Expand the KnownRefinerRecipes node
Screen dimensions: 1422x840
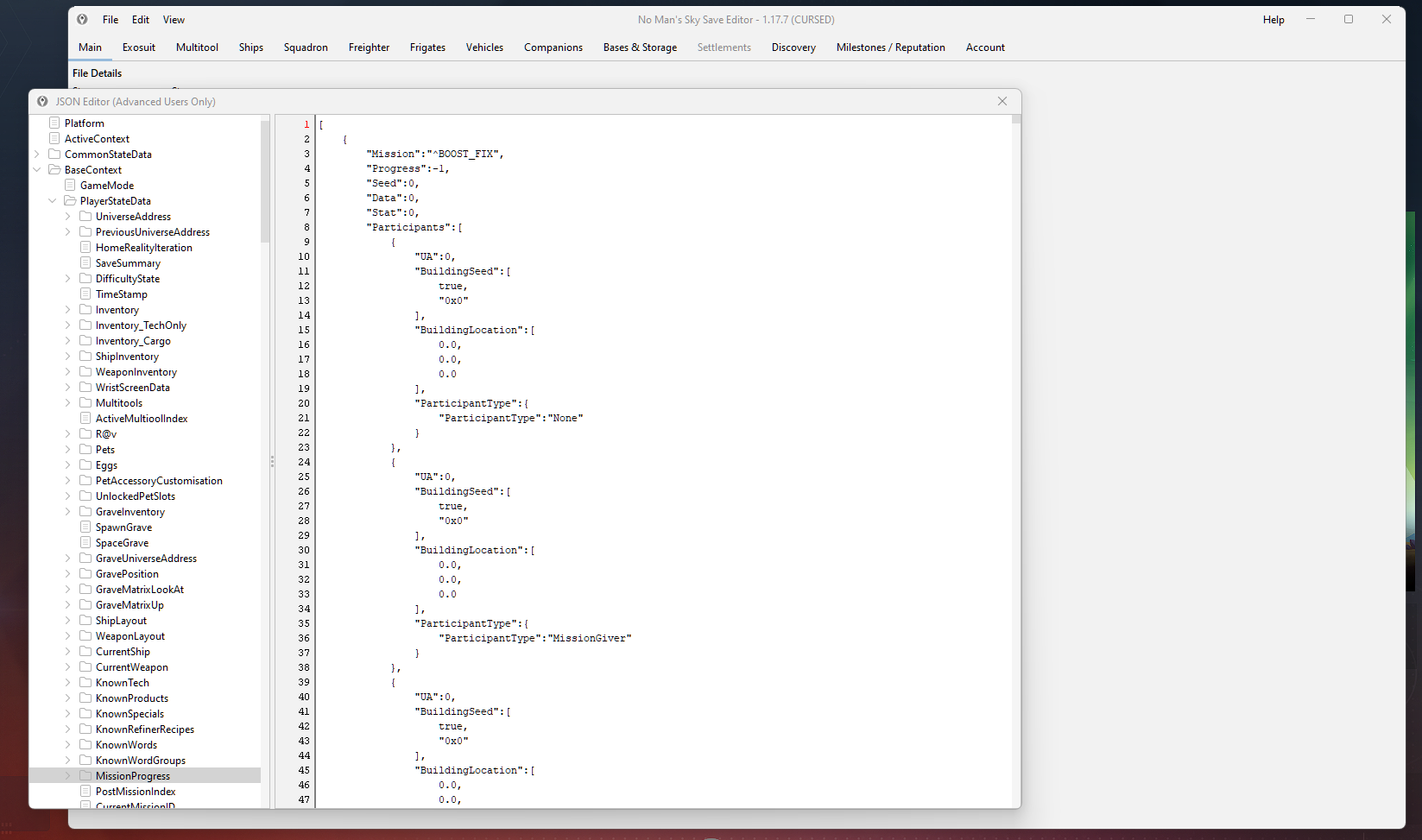coord(68,729)
